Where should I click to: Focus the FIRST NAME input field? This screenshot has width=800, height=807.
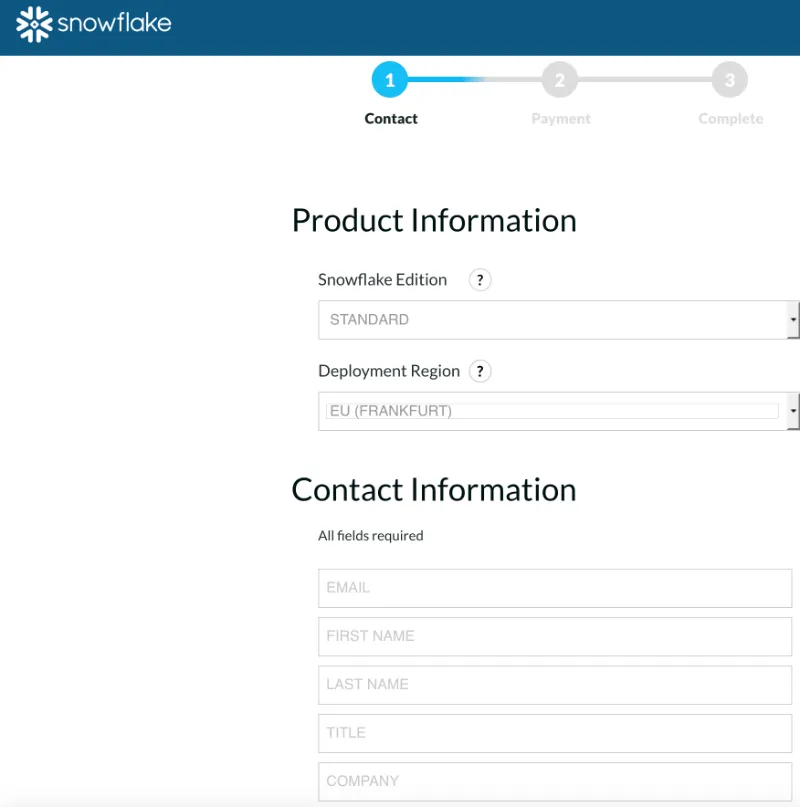tap(555, 636)
